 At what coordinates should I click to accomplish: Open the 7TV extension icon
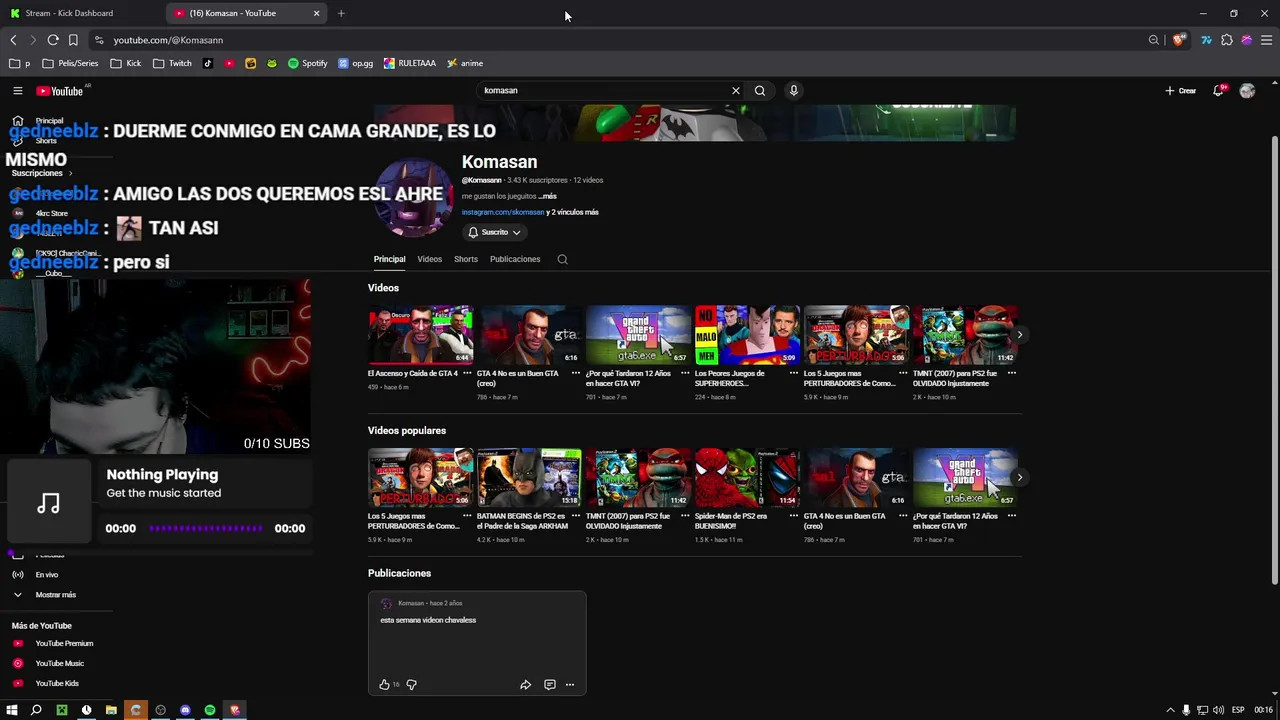point(1206,40)
